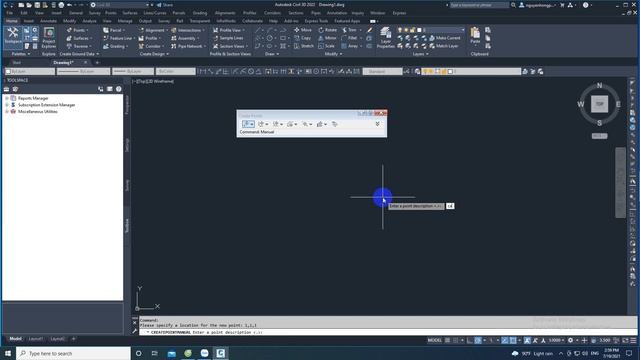Toggle snap mode in status bar
The width and height of the screenshot is (640, 360).
(x=456, y=340)
